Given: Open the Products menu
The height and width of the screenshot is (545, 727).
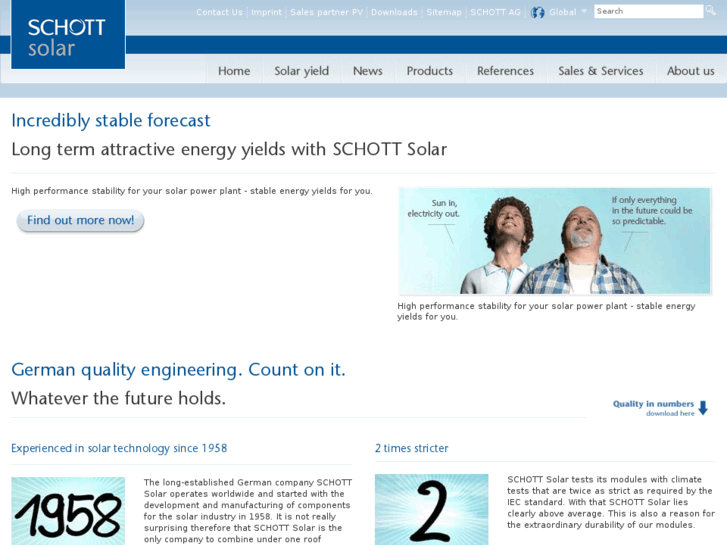Looking at the screenshot, I should (430, 71).
